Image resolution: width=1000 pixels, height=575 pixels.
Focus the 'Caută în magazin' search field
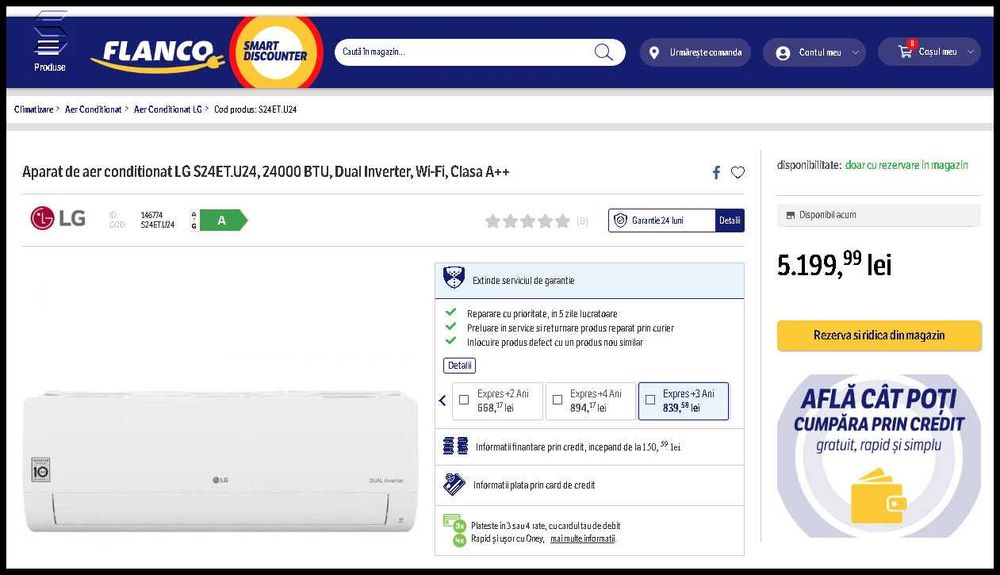pos(480,52)
